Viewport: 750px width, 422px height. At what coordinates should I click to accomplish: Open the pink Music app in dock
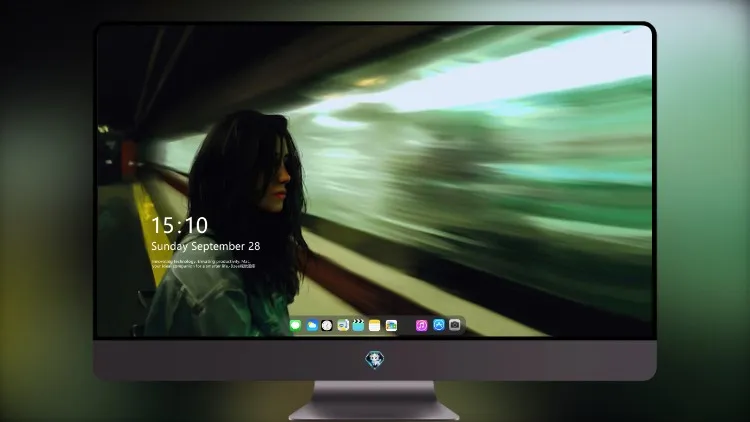(x=421, y=325)
